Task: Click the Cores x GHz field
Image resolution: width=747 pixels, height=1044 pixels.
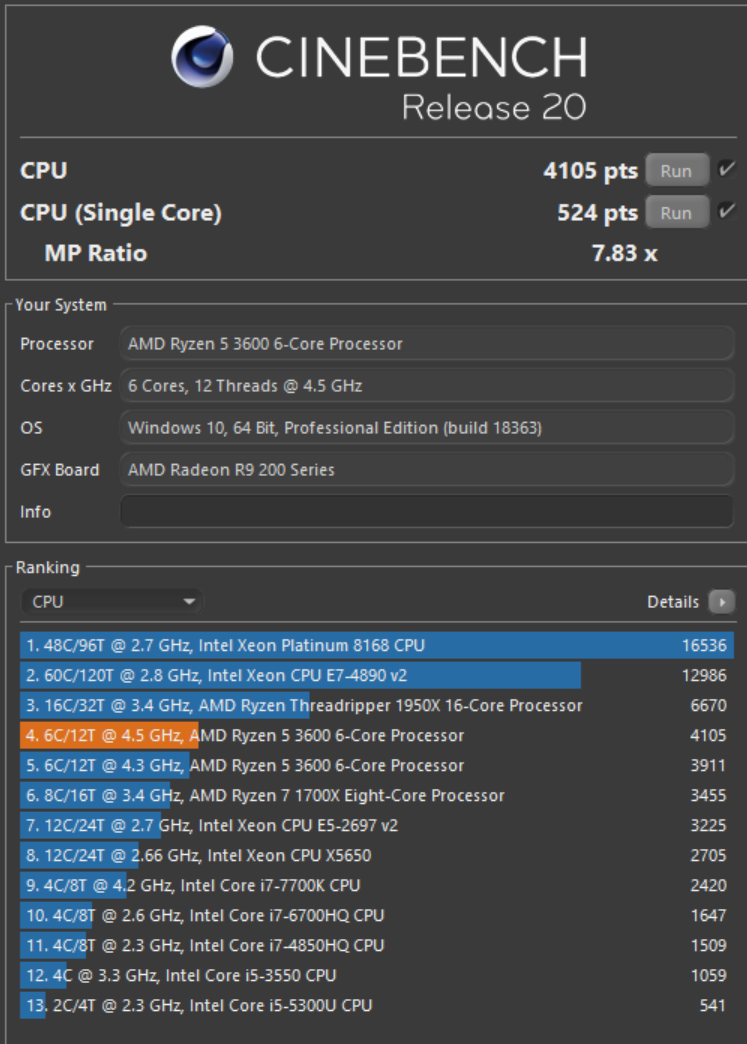Action: 427,386
